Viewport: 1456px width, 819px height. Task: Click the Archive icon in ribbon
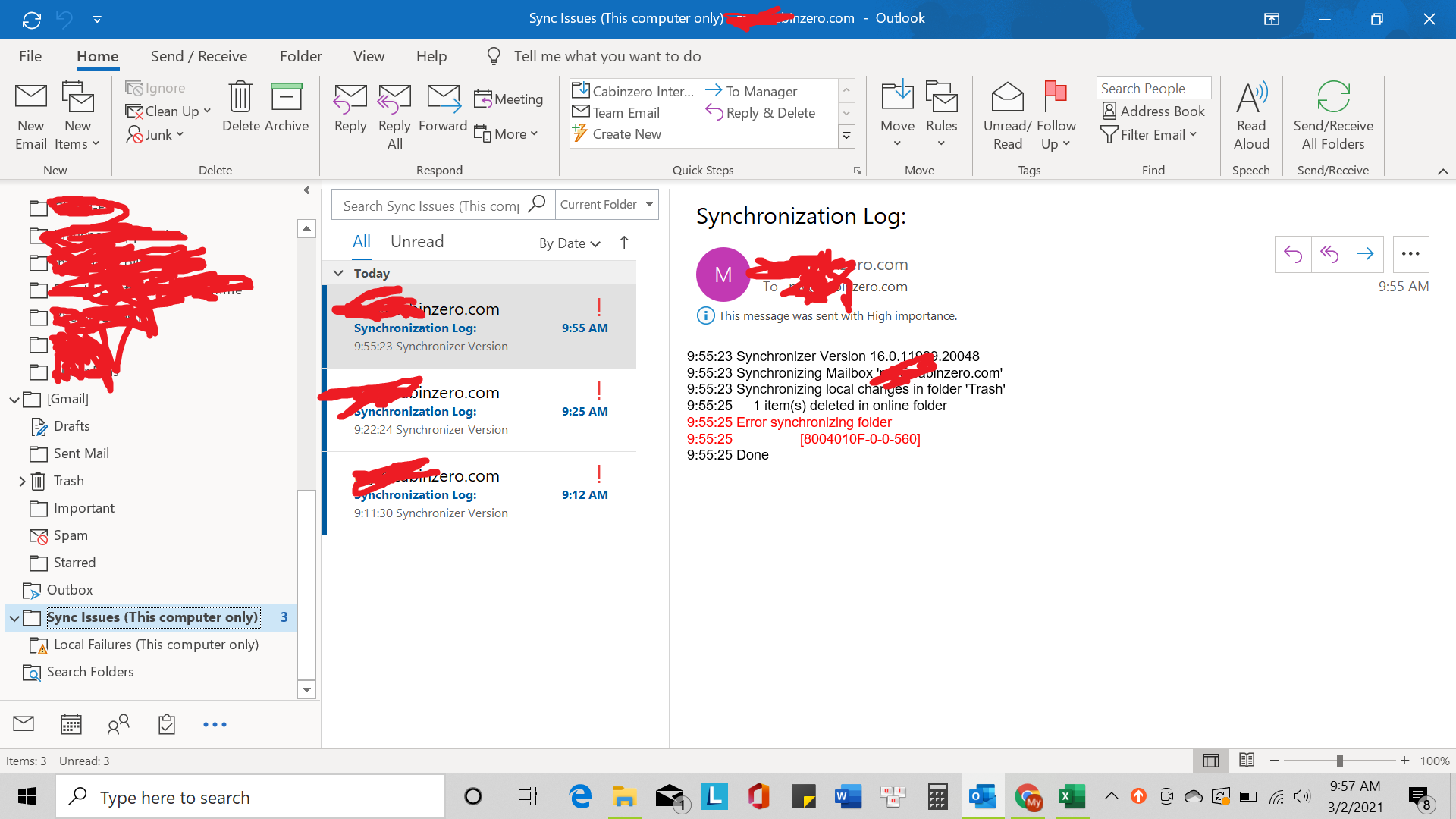[x=286, y=98]
